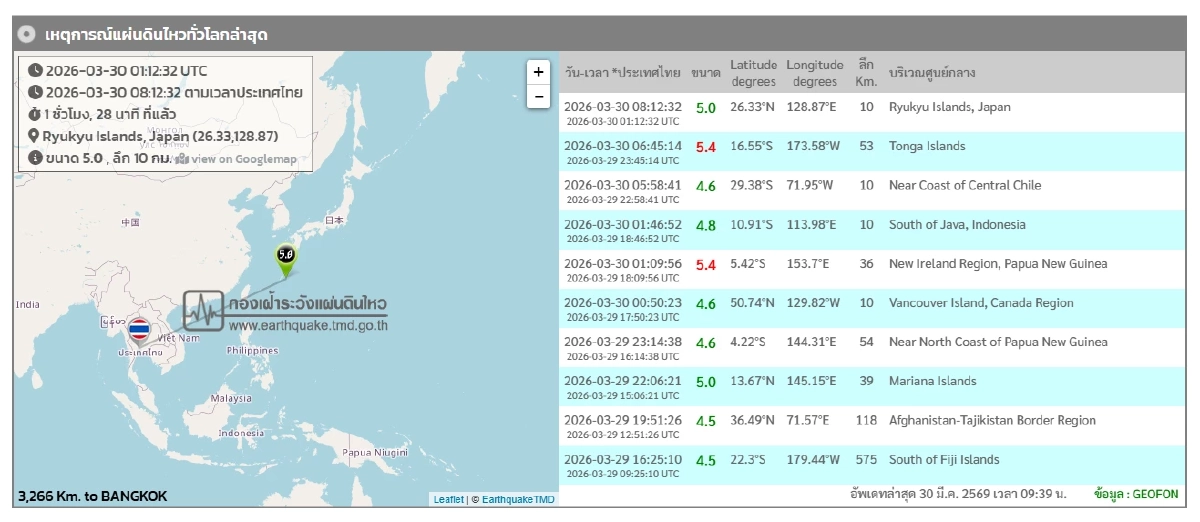Zoom out on the earthquake map
The width and height of the screenshot is (1200, 522).
[538, 96]
